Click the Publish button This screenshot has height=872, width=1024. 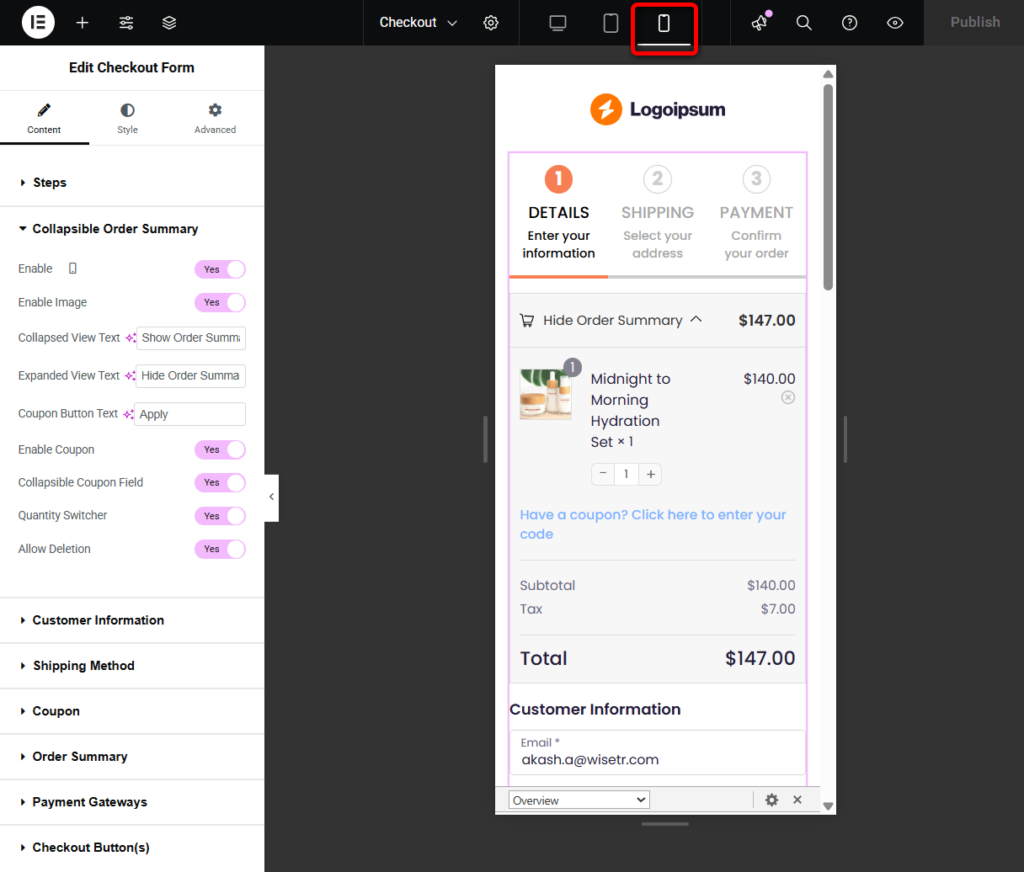[x=974, y=22]
